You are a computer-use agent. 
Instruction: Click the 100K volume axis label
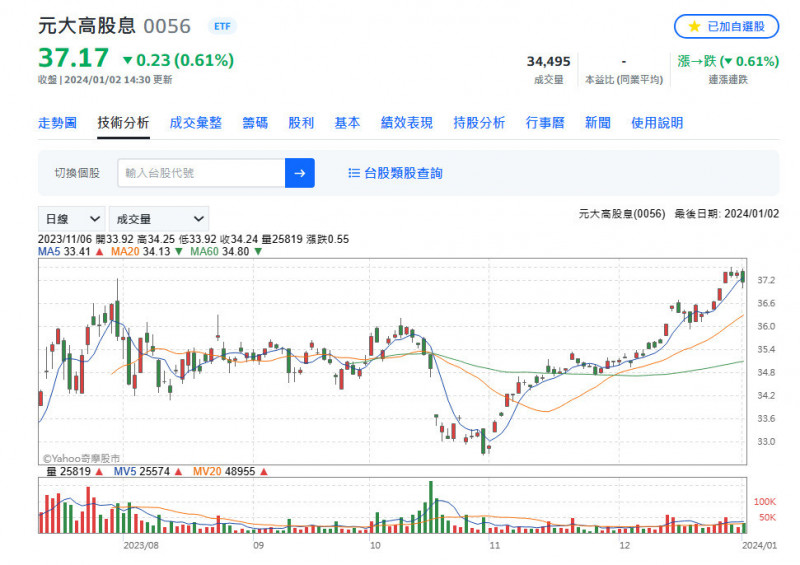pos(765,502)
